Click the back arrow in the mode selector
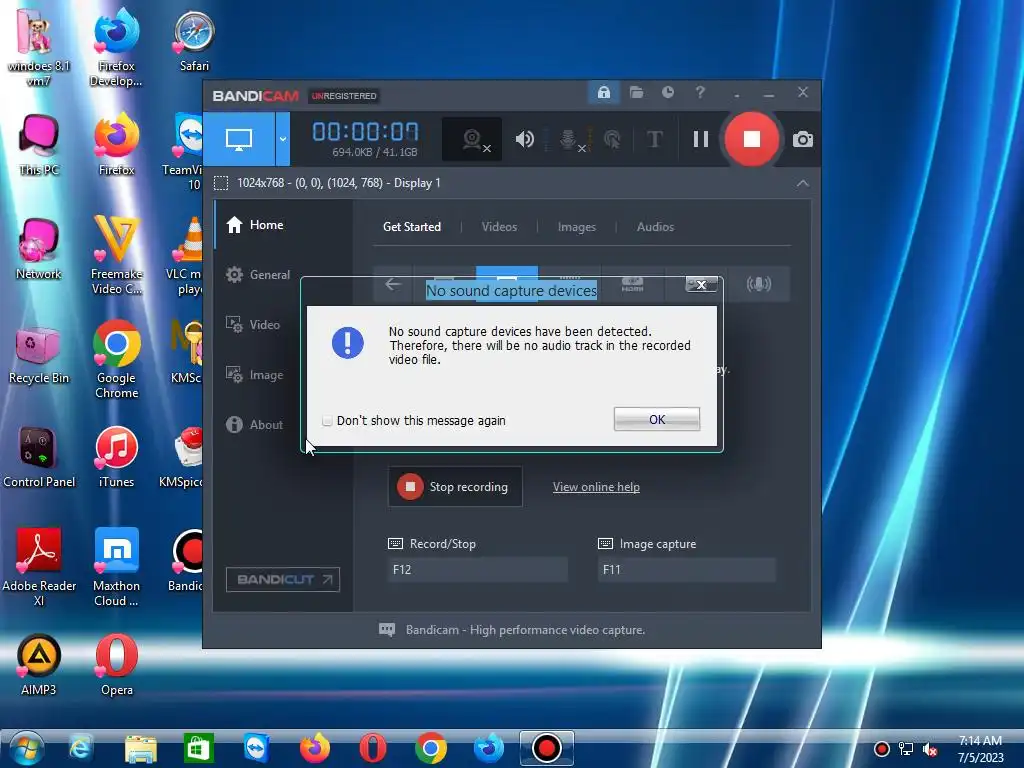The image size is (1024, 768). coord(392,284)
